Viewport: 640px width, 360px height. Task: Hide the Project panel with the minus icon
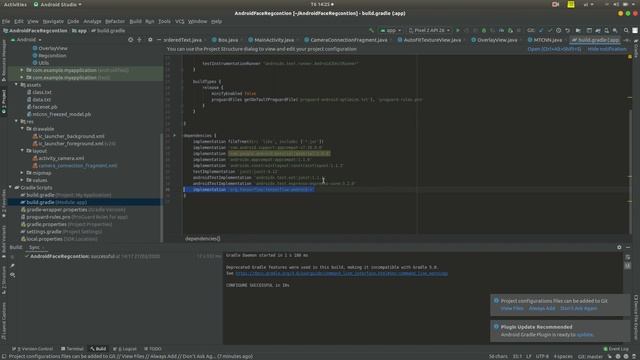(x=159, y=40)
